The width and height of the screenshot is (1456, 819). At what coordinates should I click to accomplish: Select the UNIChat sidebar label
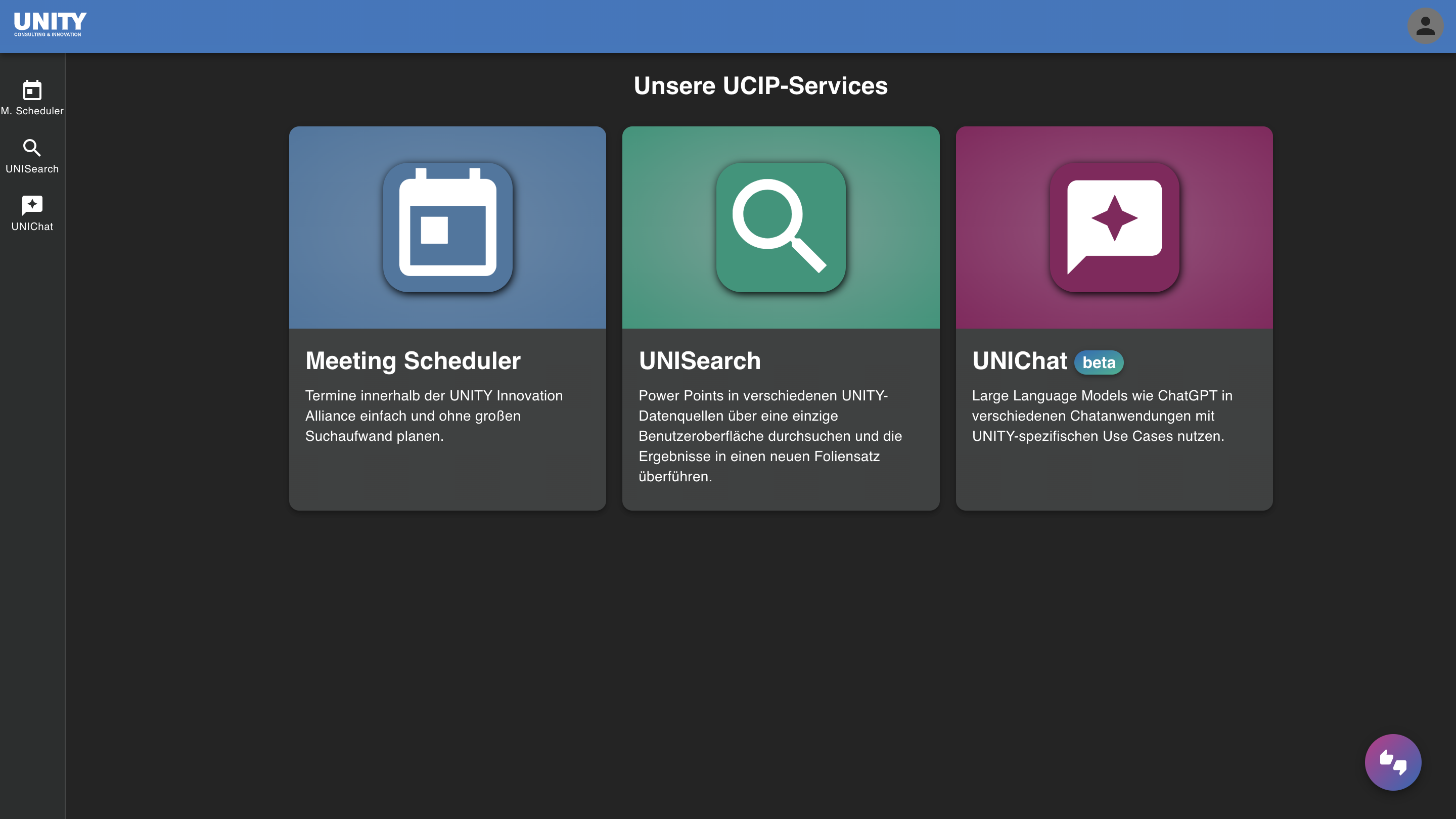click(x=32, y=226)
